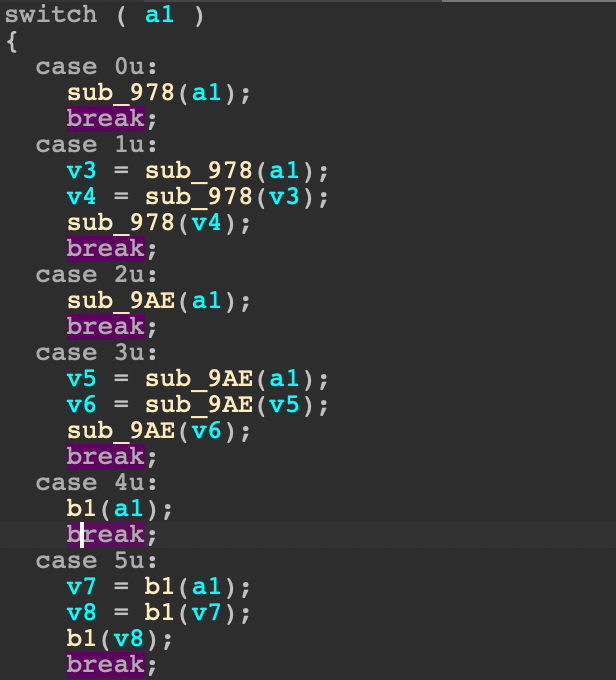Click argument v3 in 'sub_978(v3)'
Image resolution: width=616 pixels, height=680 pixels.
pyautogui.click(x=285, y=197)
